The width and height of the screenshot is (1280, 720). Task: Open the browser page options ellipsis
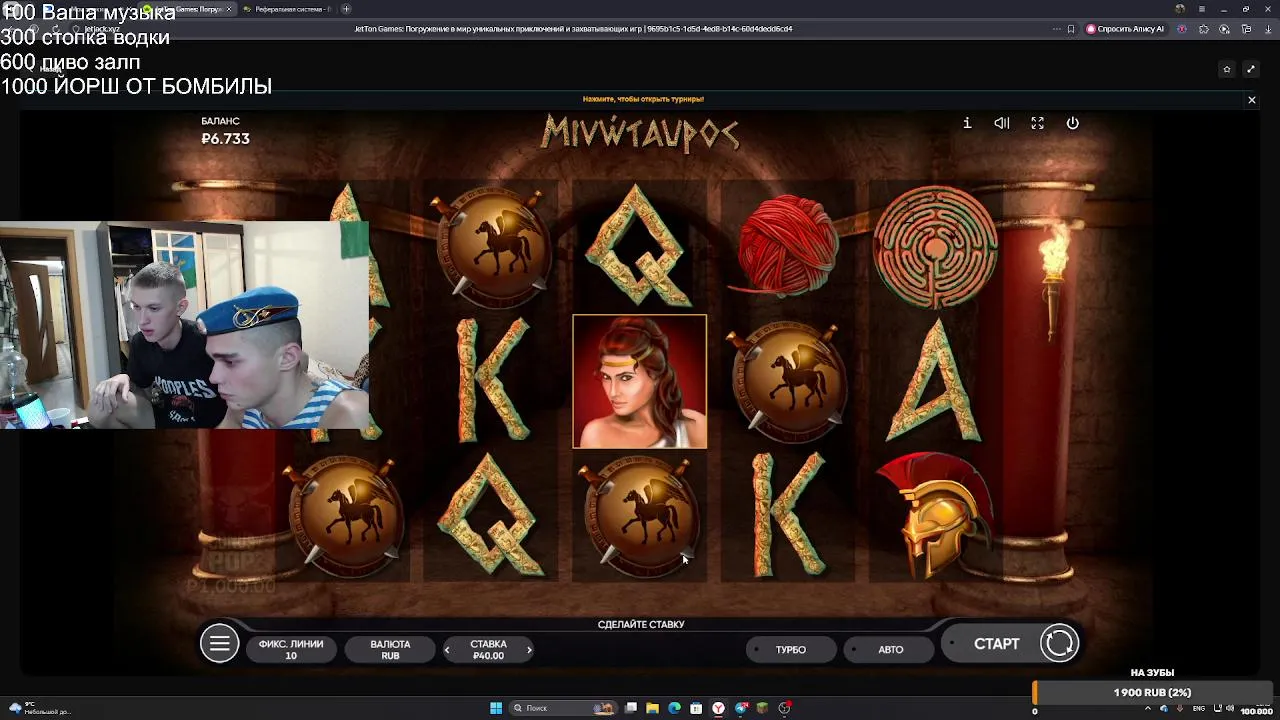[1057, 29]
